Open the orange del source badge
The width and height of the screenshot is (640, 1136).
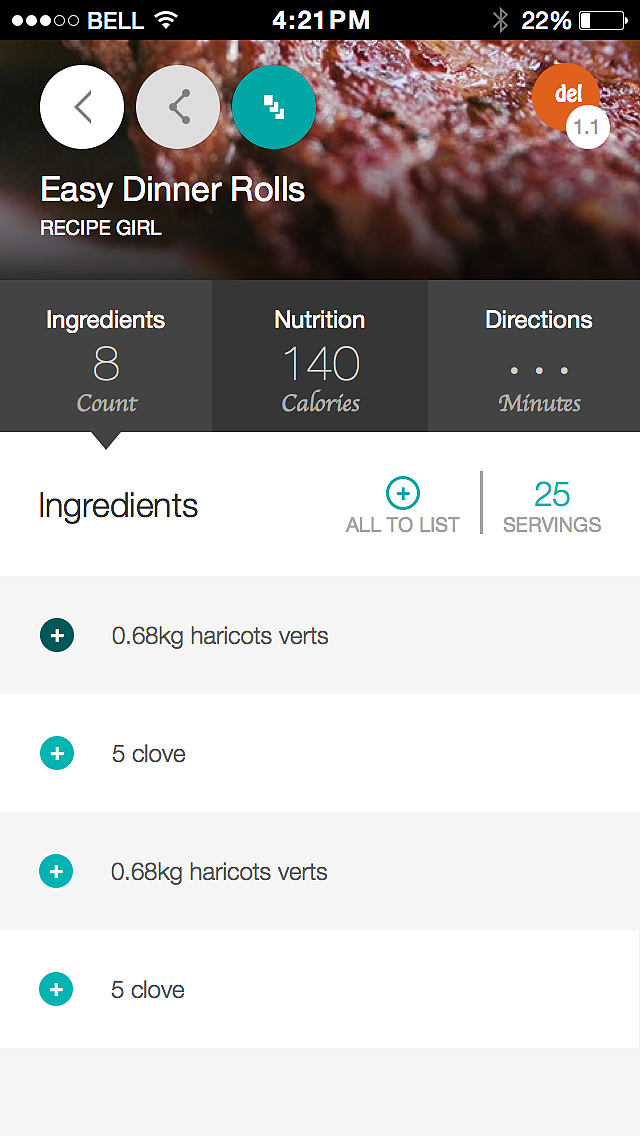pos(565,97)
